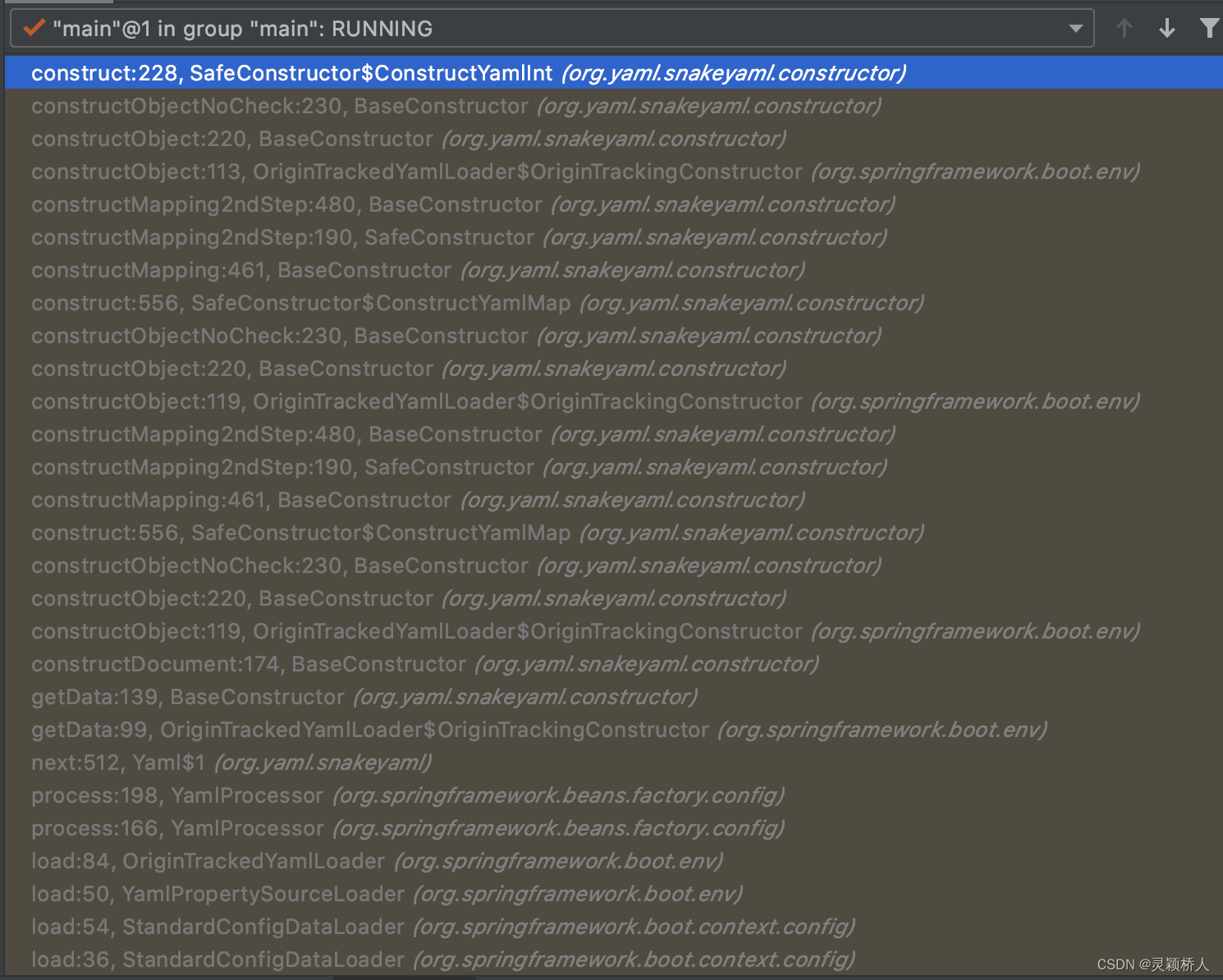Select the construct:228 SafeConstructor$ConstructYamlInt frame
1223x980 pixels.
point(328,72)
